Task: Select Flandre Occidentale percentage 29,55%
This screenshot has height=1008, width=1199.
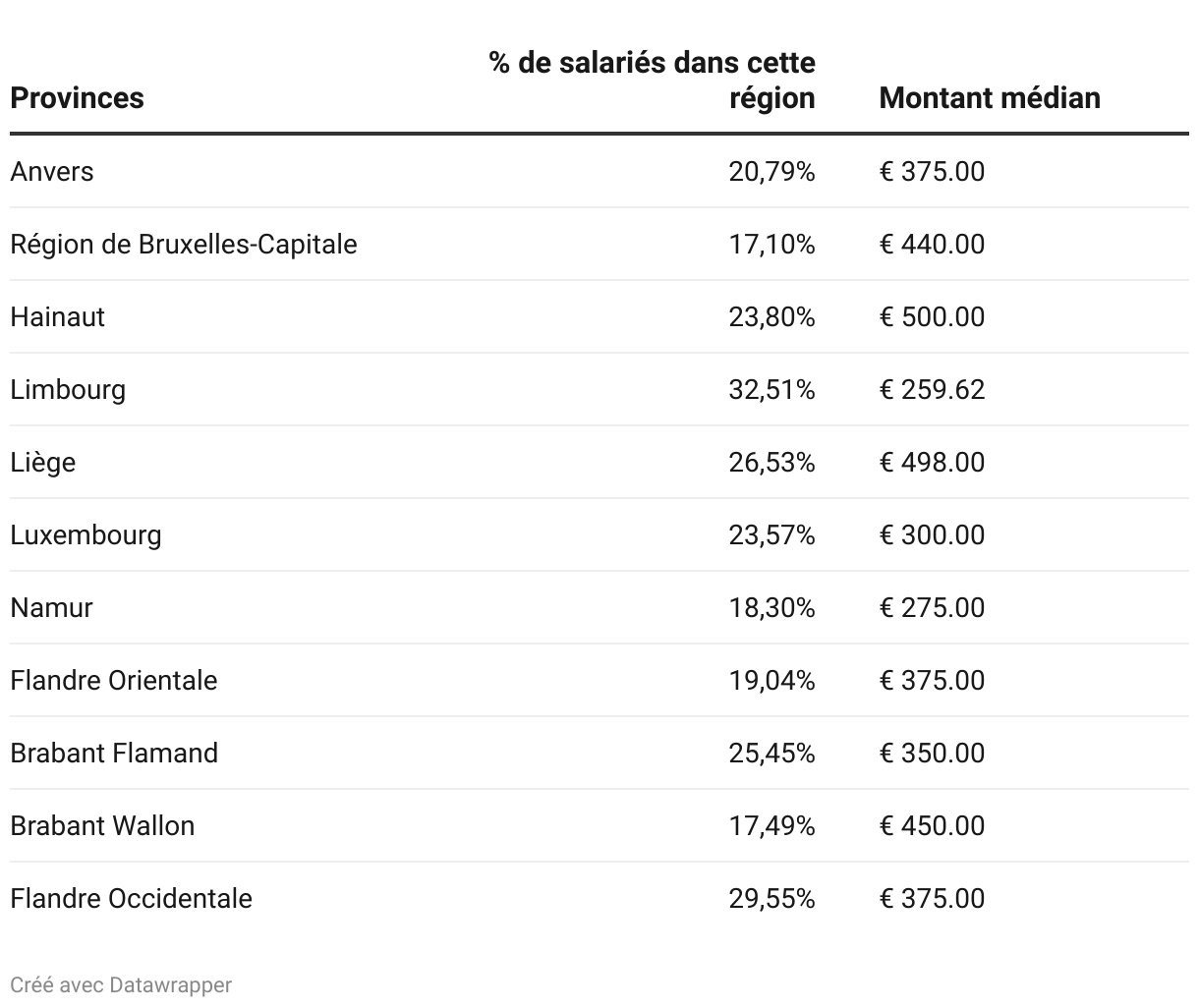Action: point(771,899)
